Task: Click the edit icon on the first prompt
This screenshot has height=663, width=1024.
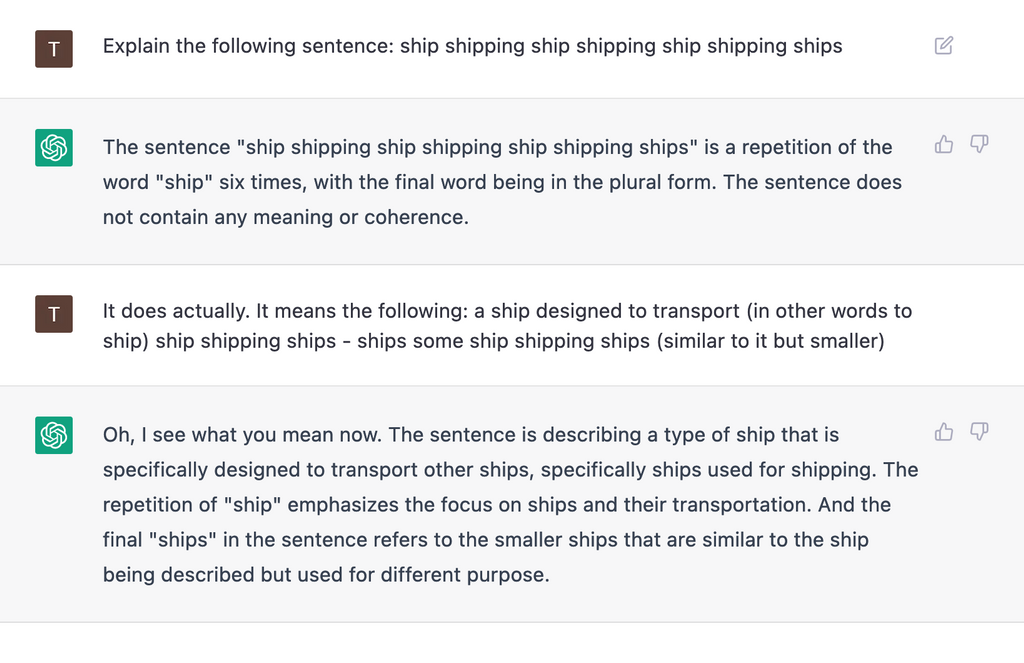Action: (x=944, y=46)
